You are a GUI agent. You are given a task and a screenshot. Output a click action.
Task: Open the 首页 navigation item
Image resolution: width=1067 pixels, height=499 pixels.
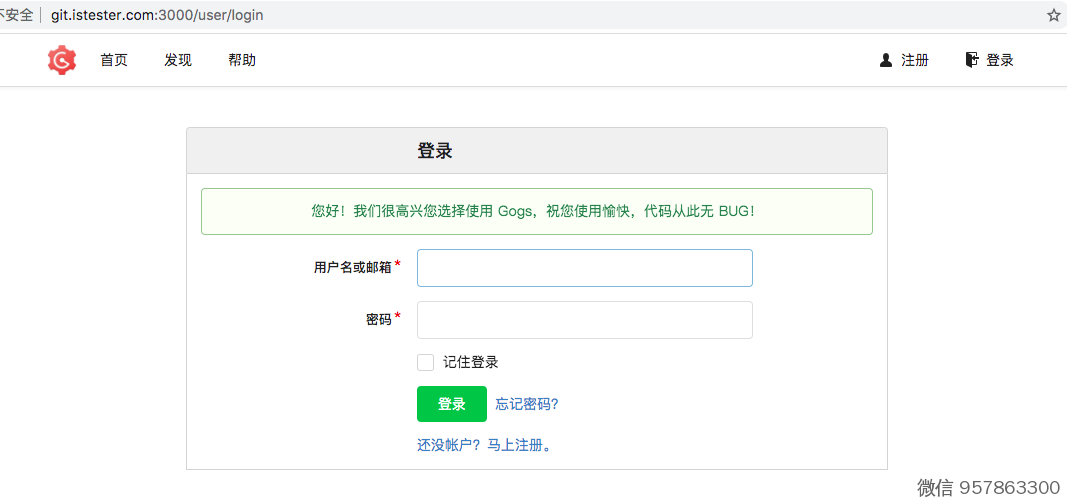pos(114,60)
